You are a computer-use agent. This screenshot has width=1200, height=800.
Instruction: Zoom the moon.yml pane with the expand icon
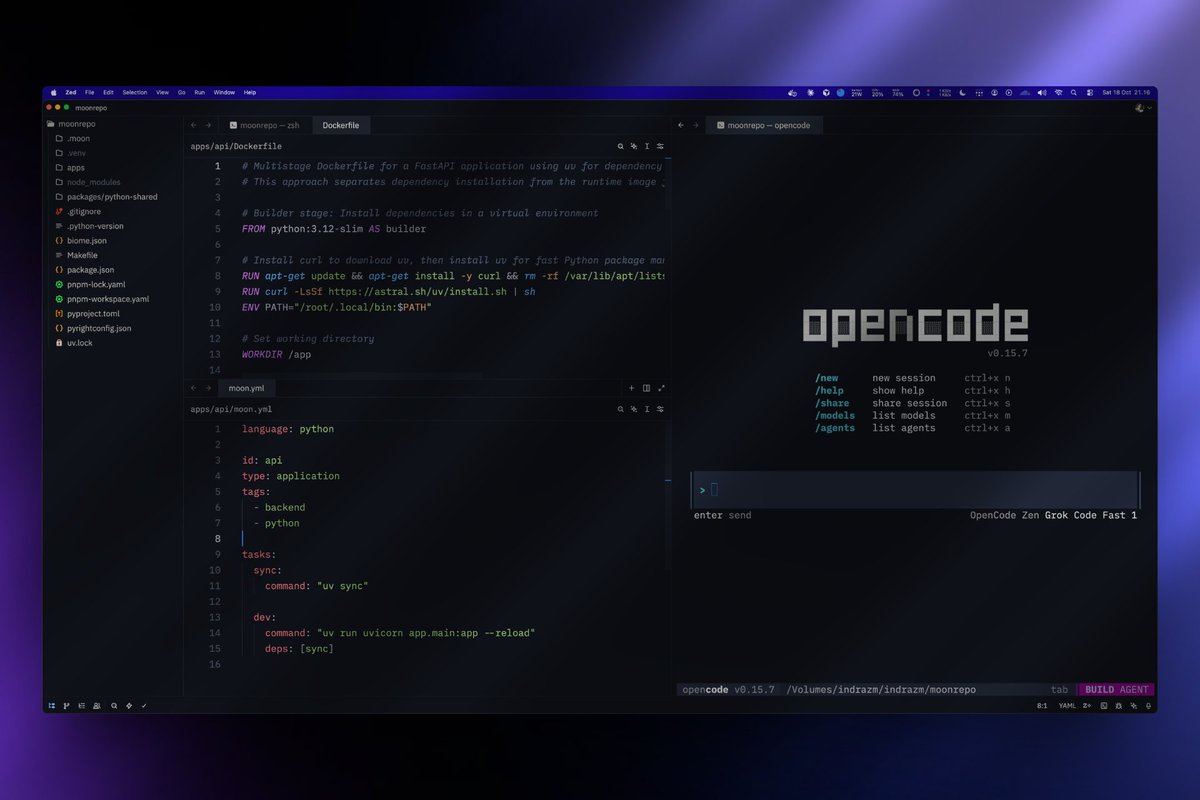(x=661, y=388)
